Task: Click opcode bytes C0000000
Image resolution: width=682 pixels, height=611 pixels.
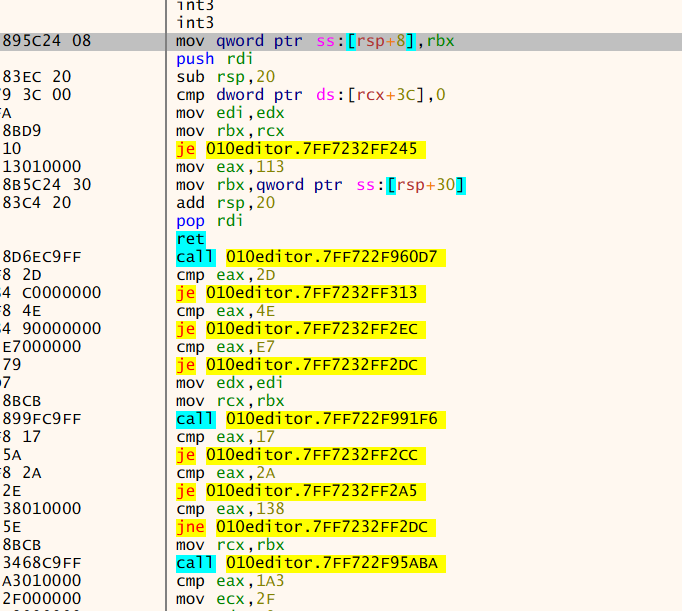Action: (x=61, y=293)
